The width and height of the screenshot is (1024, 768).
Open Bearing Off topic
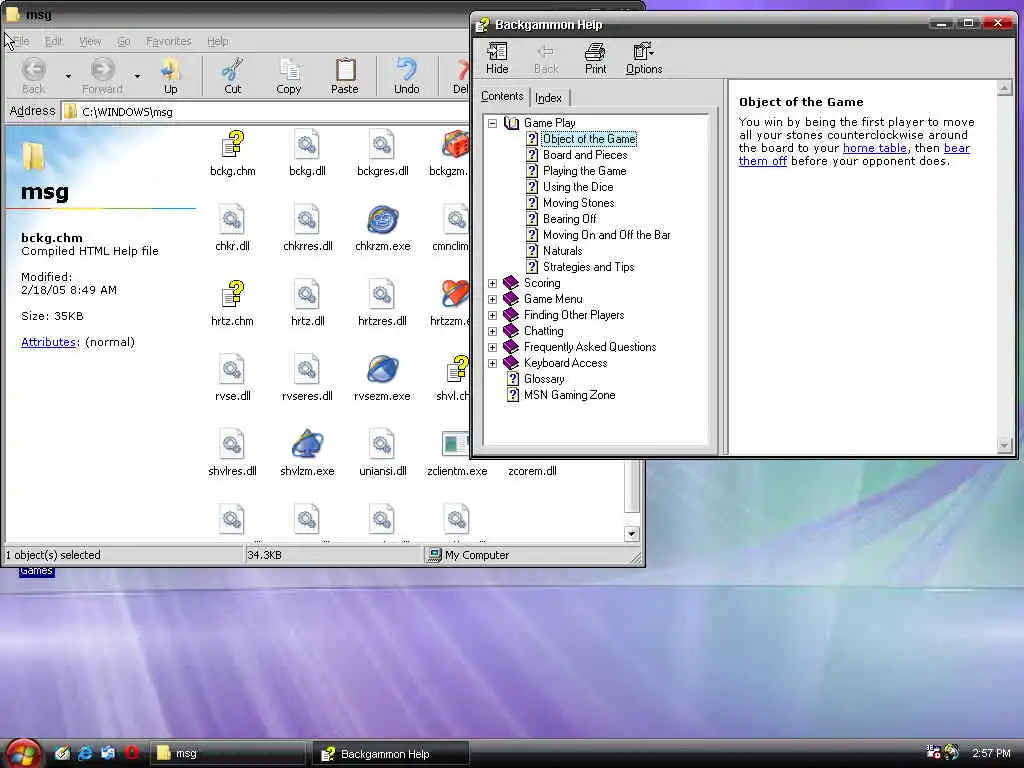point(569,219)
